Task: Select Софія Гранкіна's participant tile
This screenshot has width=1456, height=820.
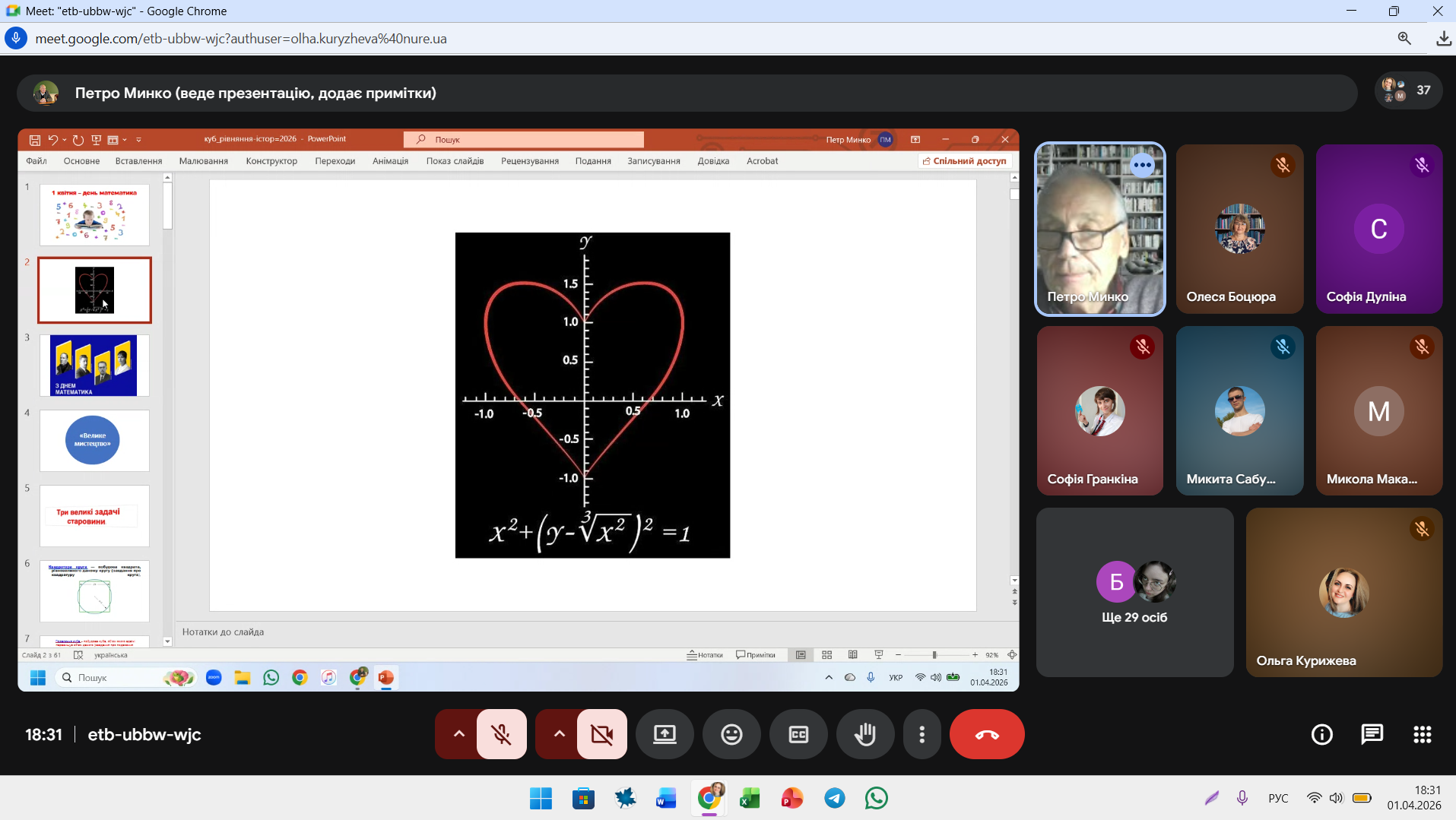Action: click(1099, 411)
